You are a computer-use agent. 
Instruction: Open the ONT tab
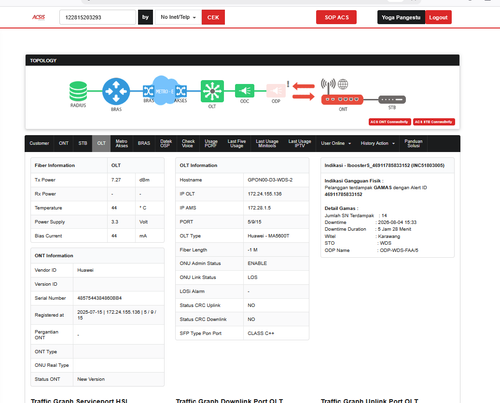[x=64, y=143]
